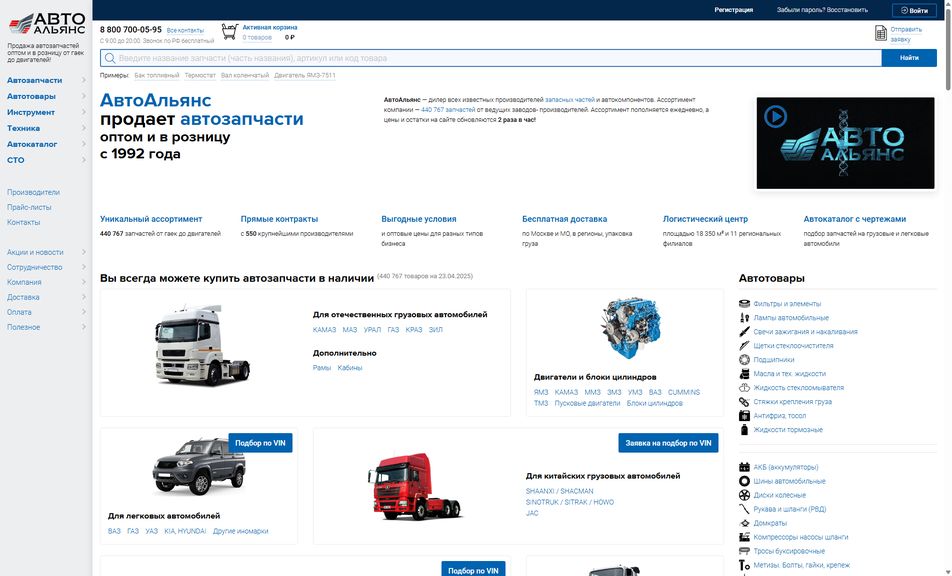Expand the Автотовары menu arrow
This screenshot has height=576, width=952.
[84, 96]
